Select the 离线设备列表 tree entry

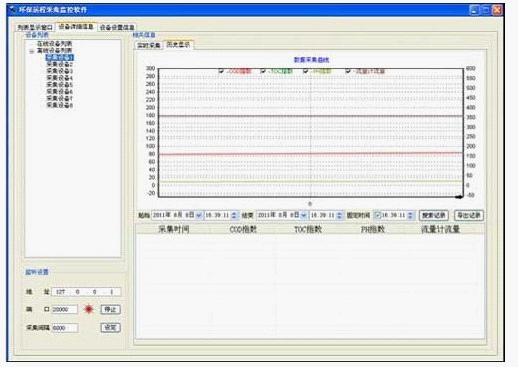pos(54,50)
